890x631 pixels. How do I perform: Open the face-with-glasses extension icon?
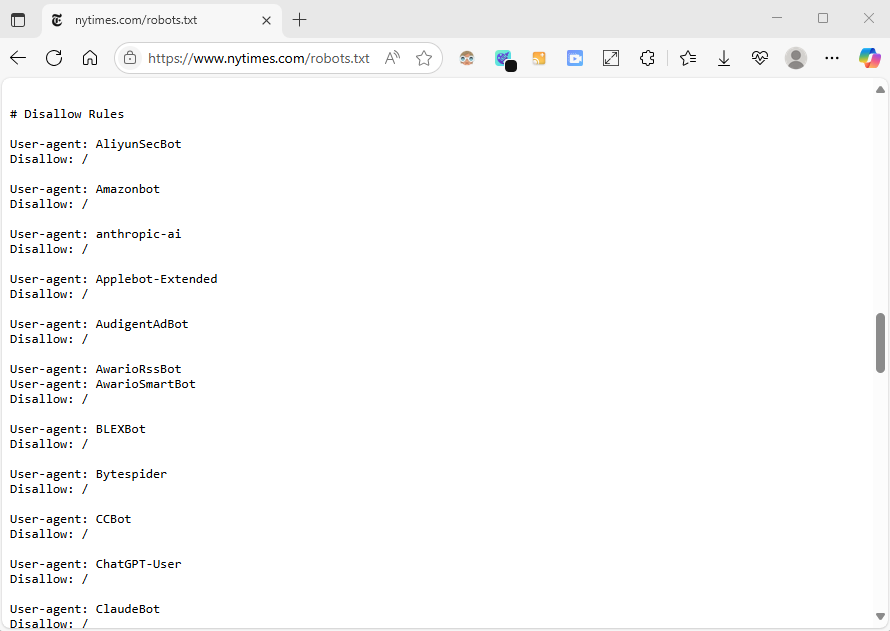[x=467, y=58]
